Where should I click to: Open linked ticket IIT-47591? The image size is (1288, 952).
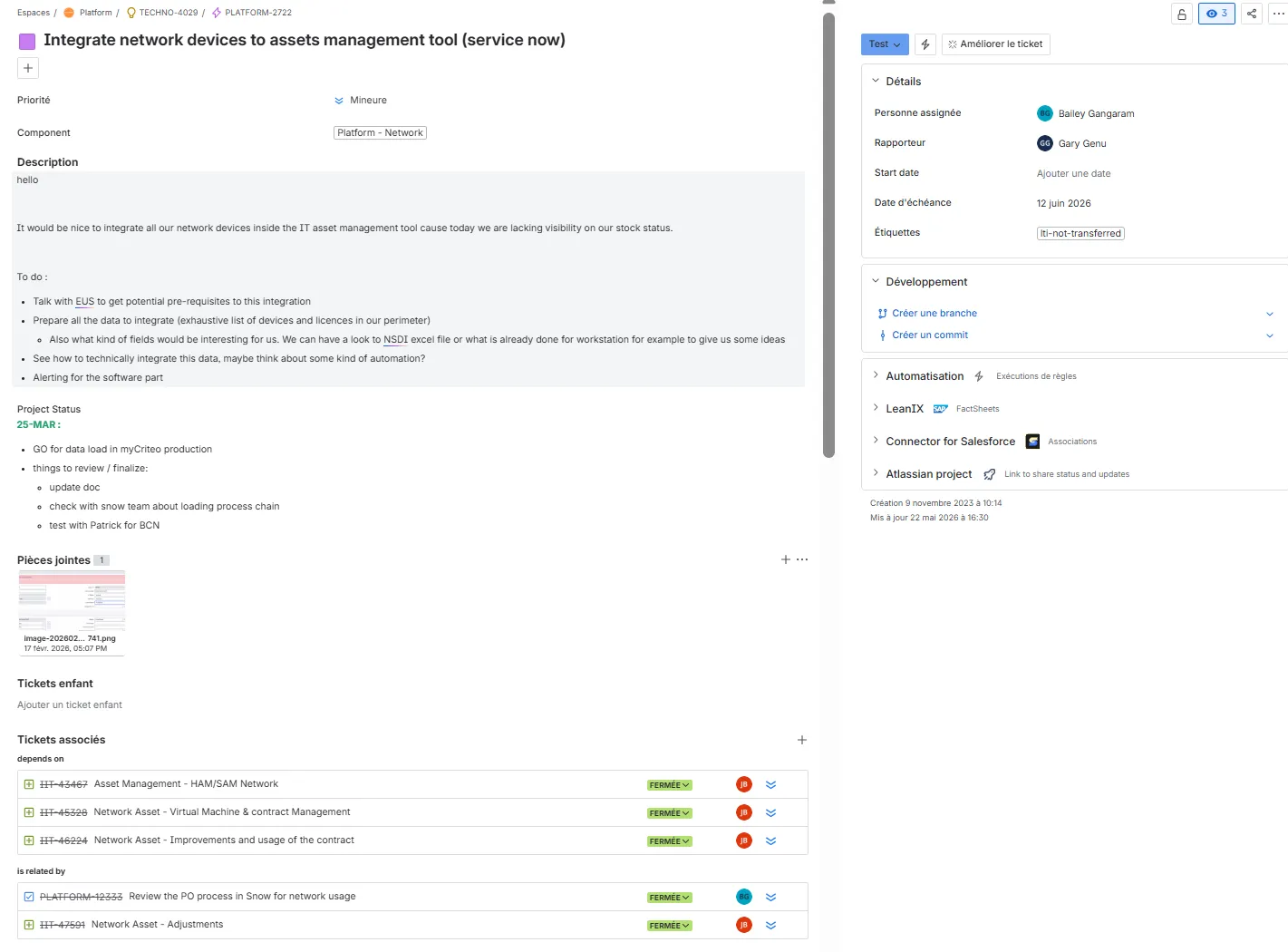[x=63, y=926]
